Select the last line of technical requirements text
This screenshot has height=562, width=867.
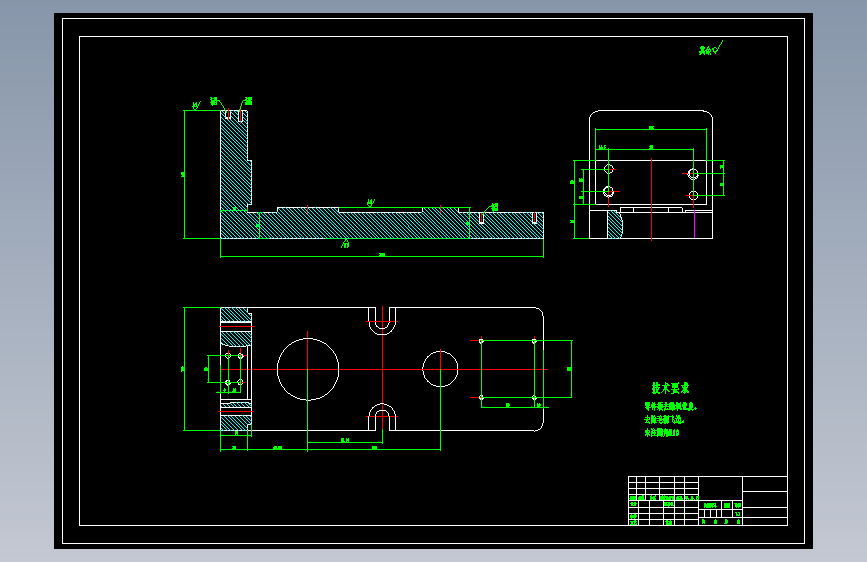coord(661,433)
